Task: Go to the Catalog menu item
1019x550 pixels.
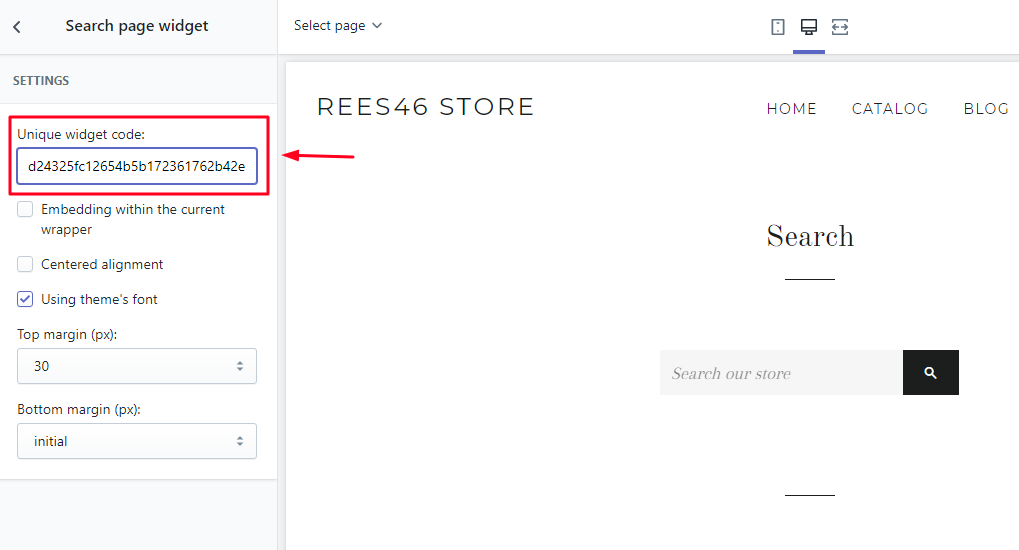Action: (890, 109)
